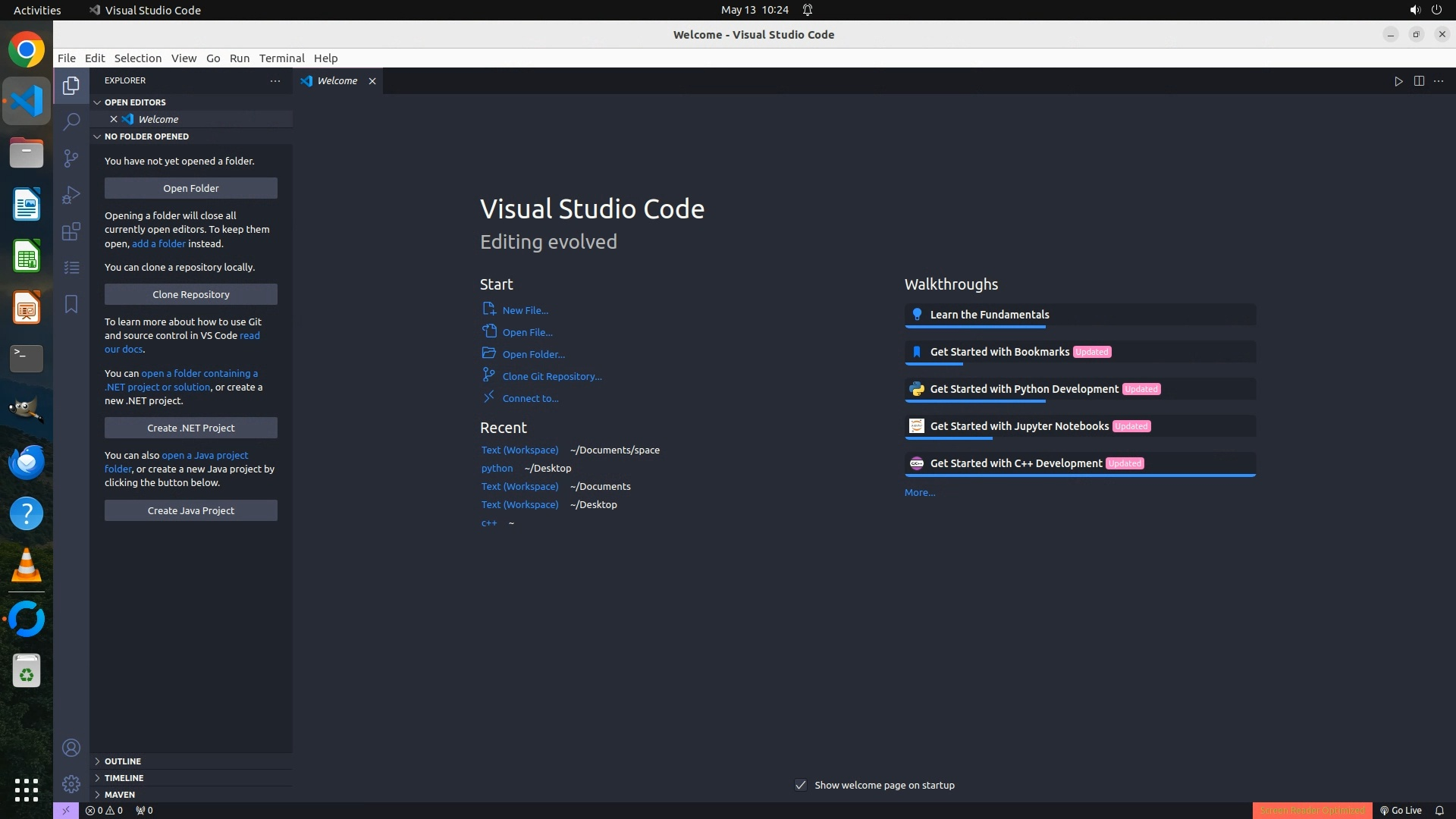1456x819 pixels.
Task: Select the Welcome editor tab
Action: pyautogui.click(x=337, y=81)
